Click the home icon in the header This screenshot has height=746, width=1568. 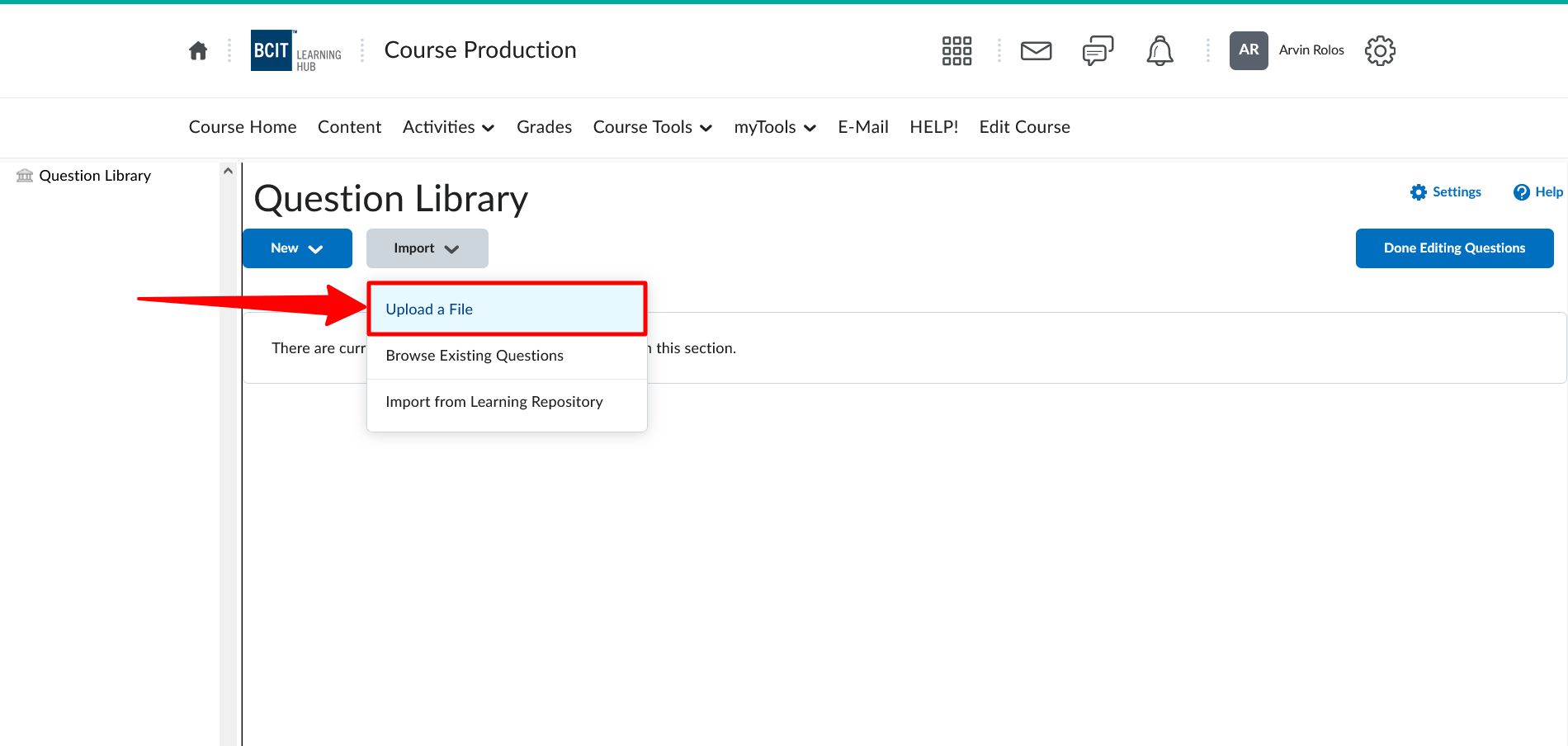198,51
